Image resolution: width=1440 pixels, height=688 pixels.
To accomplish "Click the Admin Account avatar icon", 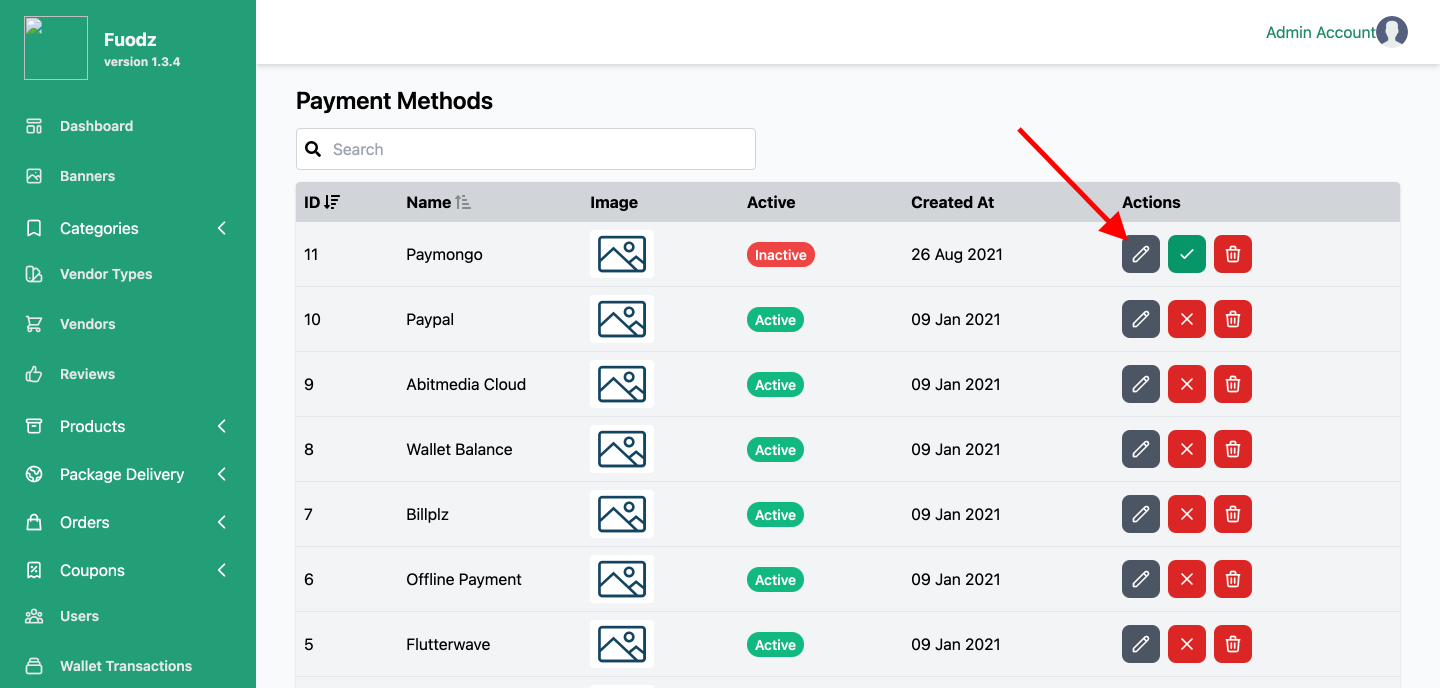I will (x=1391, y=32).
